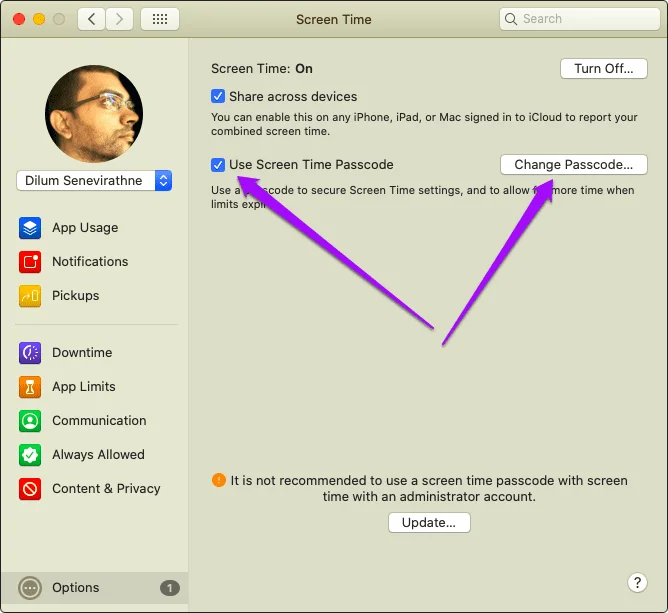The width and height of the screenshot is (668, 613).
Task: Switch to App Limits section
Action: 84,387
